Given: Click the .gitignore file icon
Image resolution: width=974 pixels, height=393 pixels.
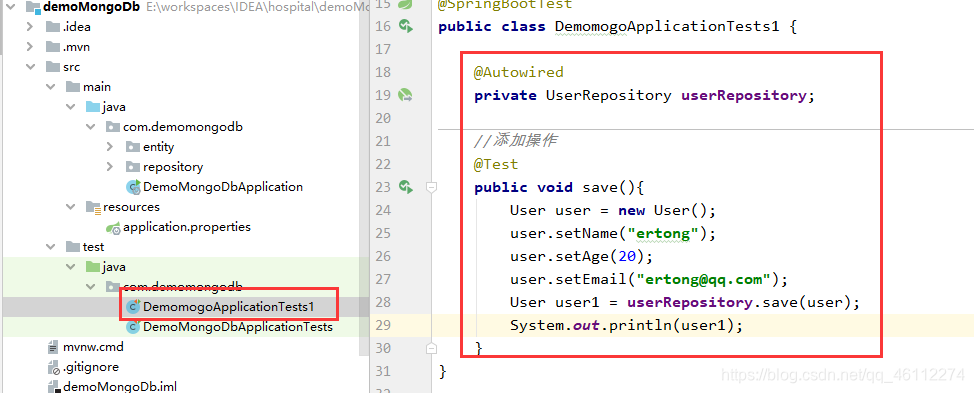Looking at the screenshot, I should (53, 367).
